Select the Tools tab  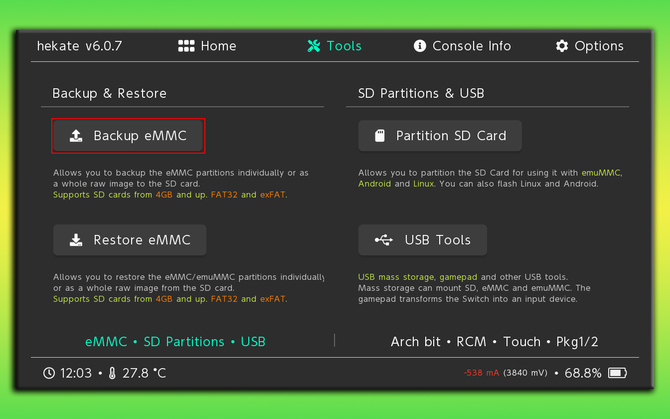(x=334, y=46)
